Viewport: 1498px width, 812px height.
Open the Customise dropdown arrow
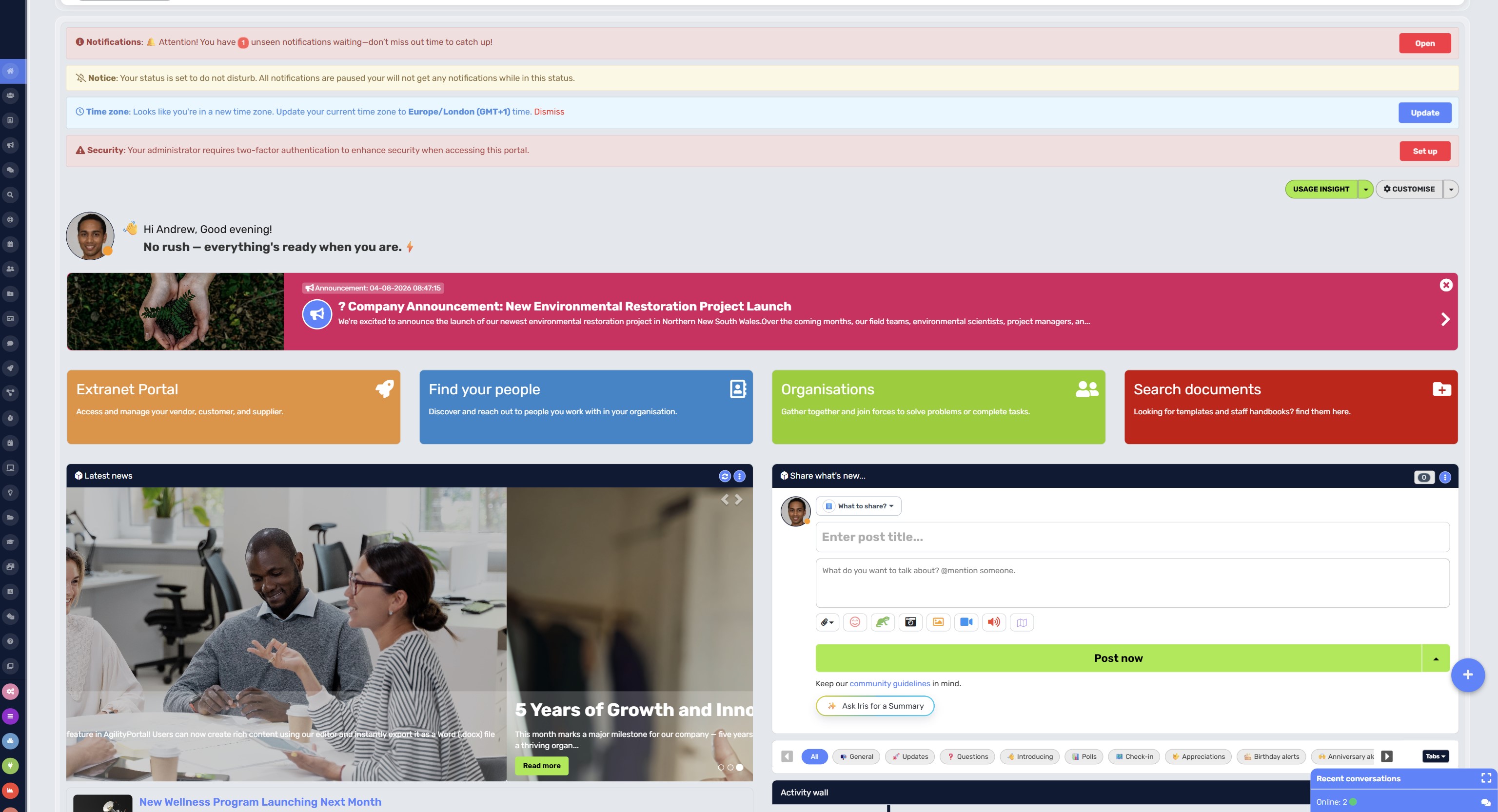(1450, 189)
